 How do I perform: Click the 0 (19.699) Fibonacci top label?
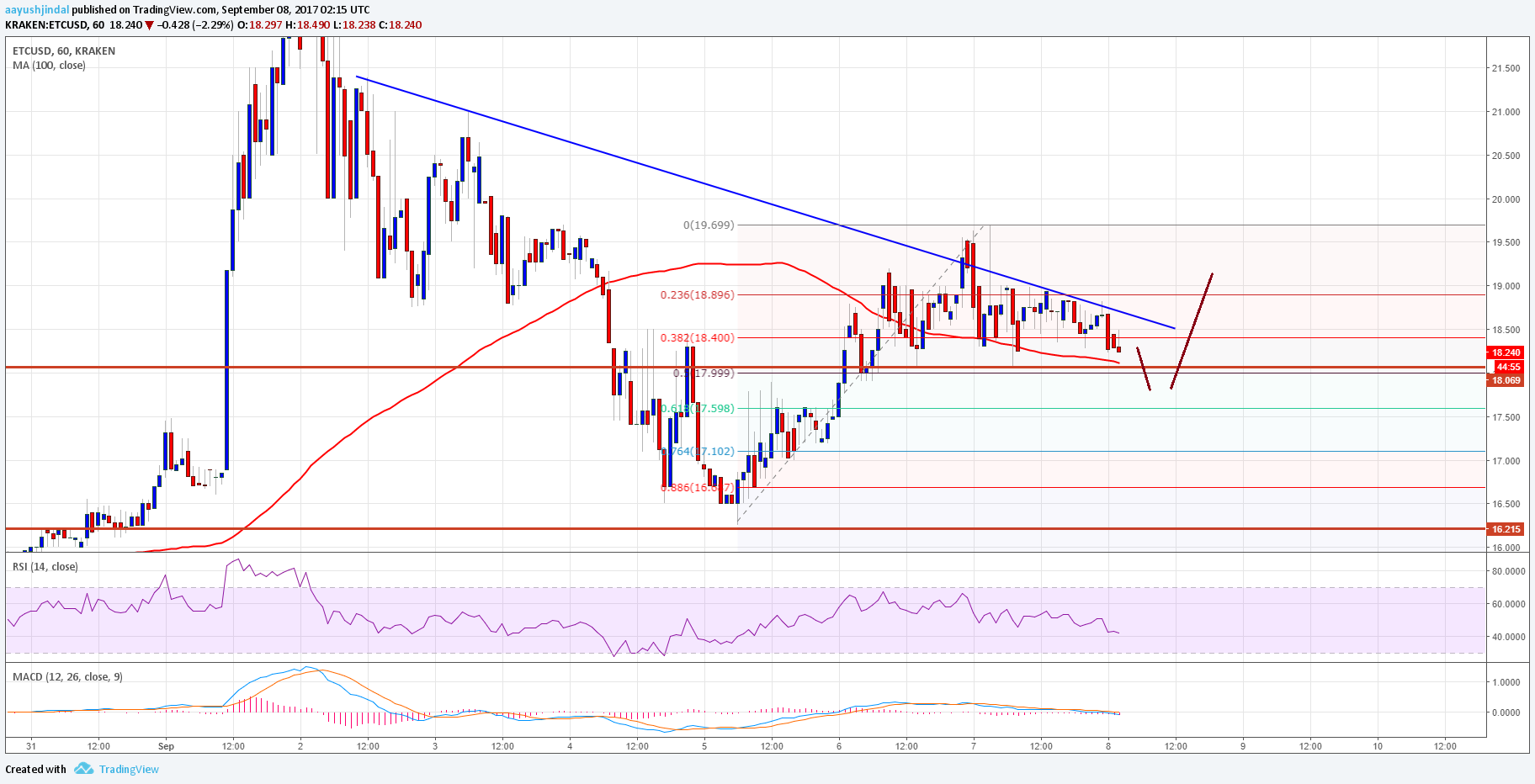[x=709, y=225]
